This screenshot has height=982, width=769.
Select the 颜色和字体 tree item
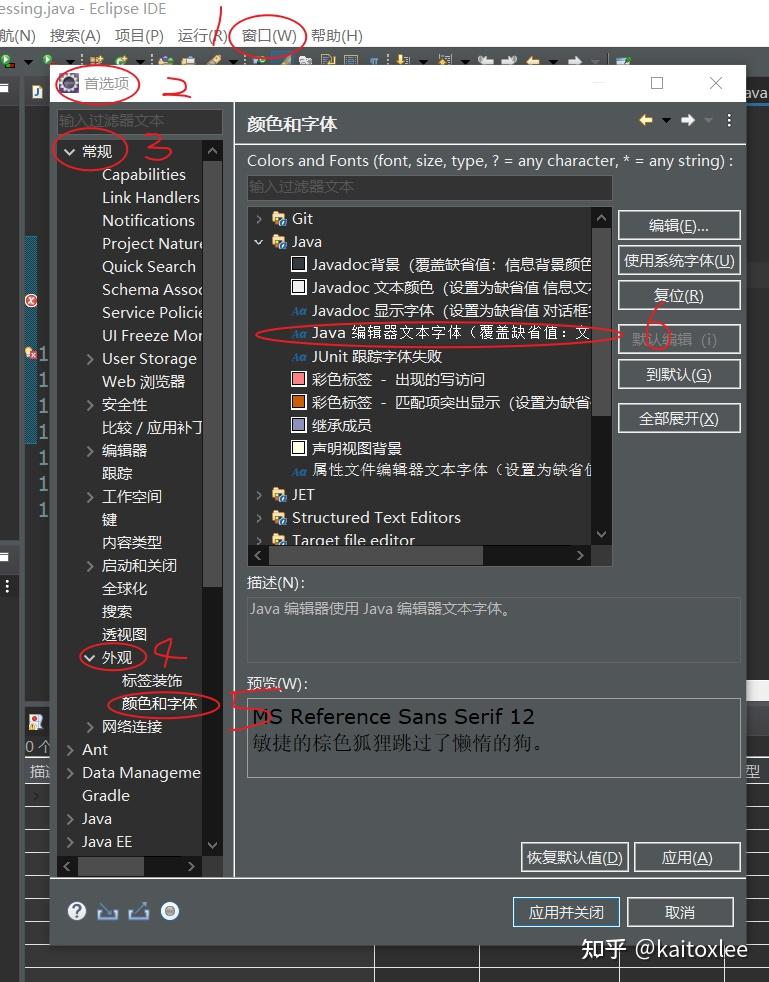coord(159,703)
